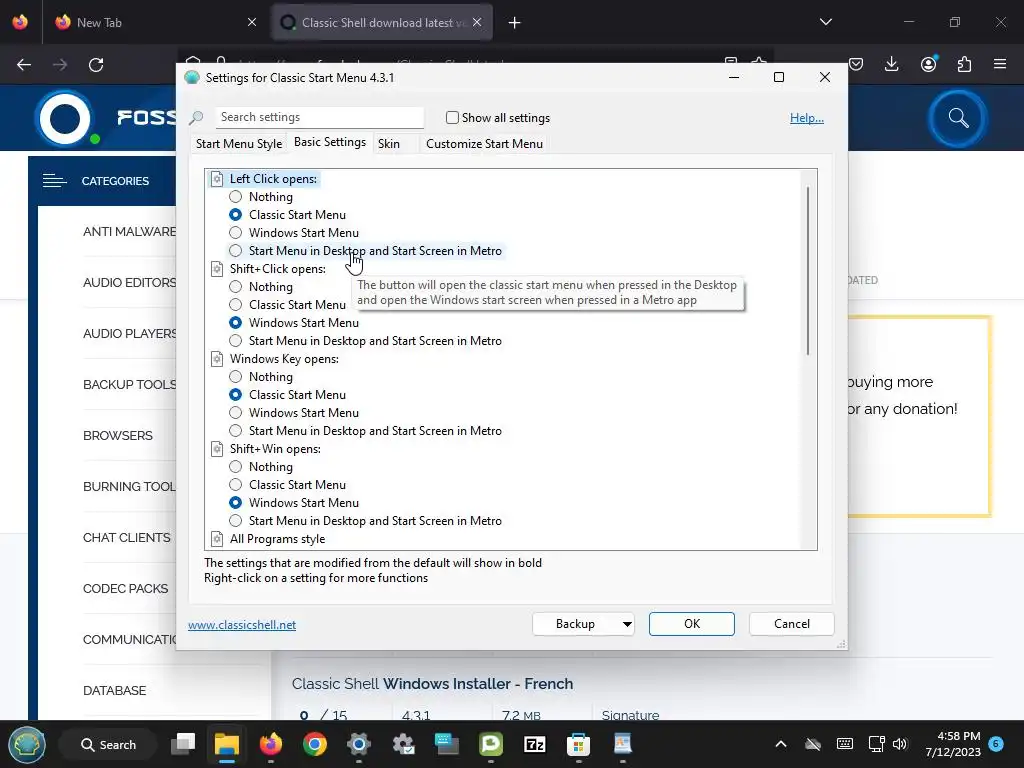Screen dimensions: 1024x768
Task: Enable the Show all settings checkbox
Action: tap(452, 118)
